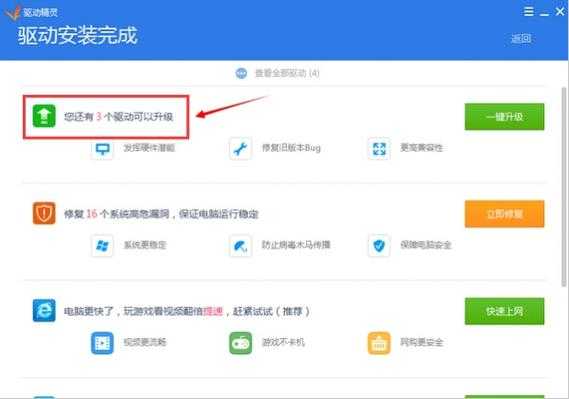This screenshot has width=569, height=399.
Task: Click the 游戏不卡机 label
Action: click(x=283, y=342)
